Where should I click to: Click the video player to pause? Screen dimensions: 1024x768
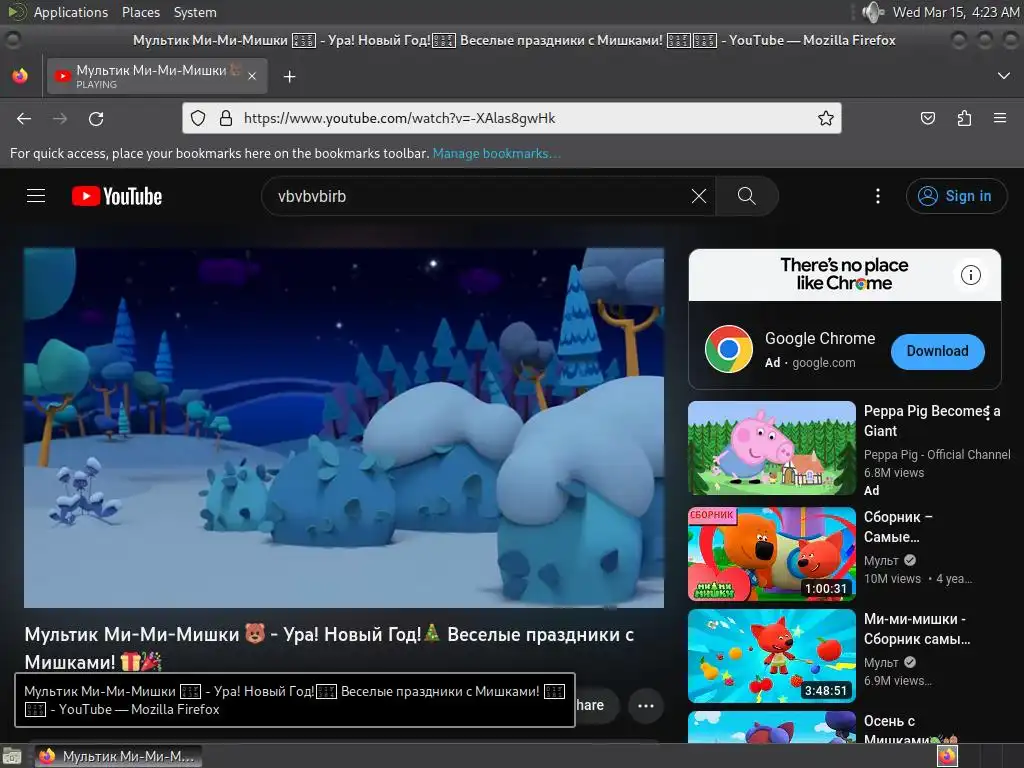[344, 428]
